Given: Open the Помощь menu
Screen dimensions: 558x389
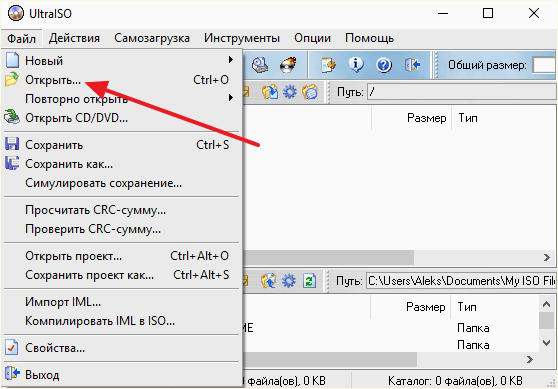Looking at the screenshot, I should tap(369, 38).
